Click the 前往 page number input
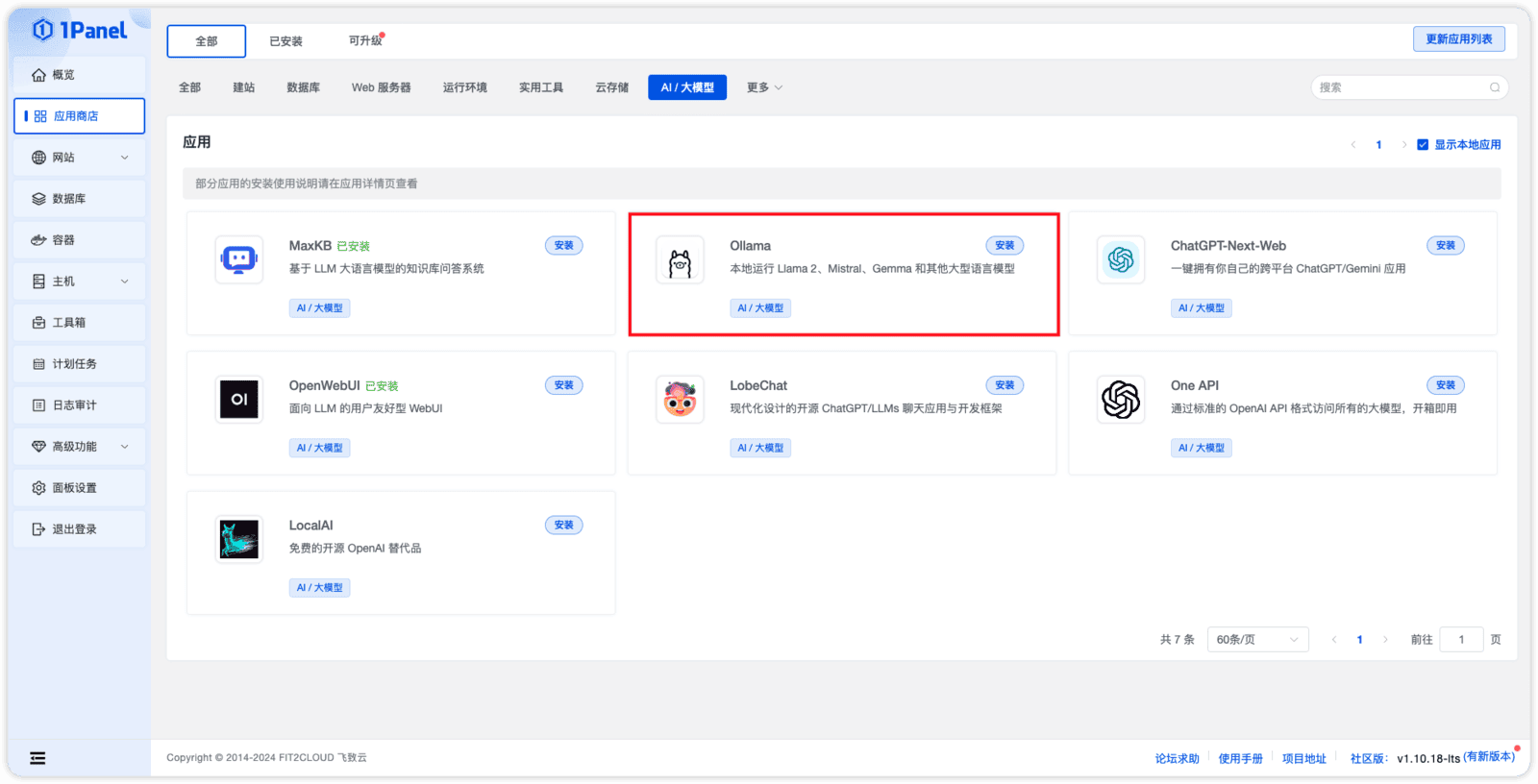Viewport: 1538px width, 784px height. coord(1461,640)
